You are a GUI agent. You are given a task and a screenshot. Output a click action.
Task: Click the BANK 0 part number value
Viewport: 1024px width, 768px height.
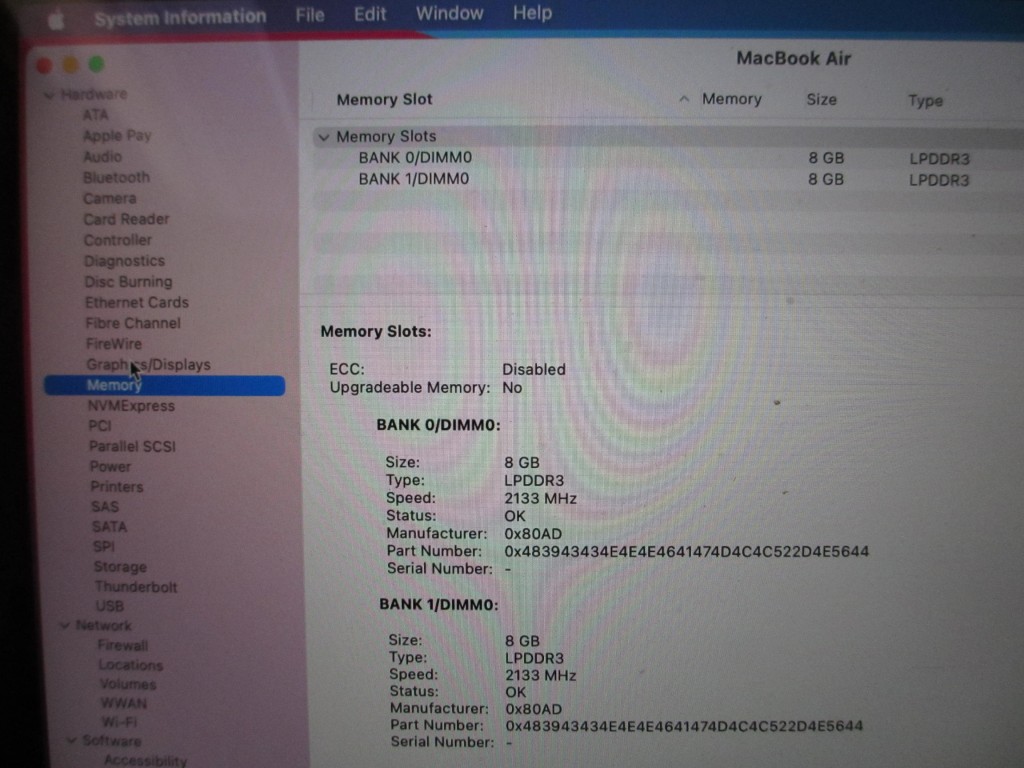(x=686, y=552)
